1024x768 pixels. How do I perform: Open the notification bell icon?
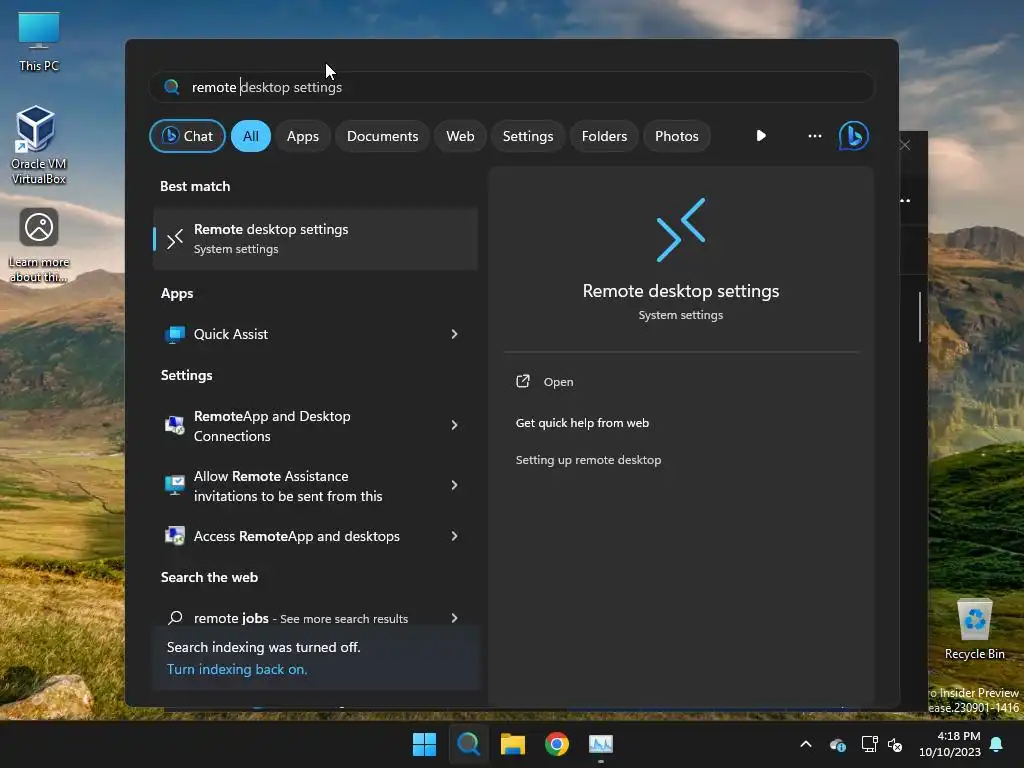[x=997, y=744]
